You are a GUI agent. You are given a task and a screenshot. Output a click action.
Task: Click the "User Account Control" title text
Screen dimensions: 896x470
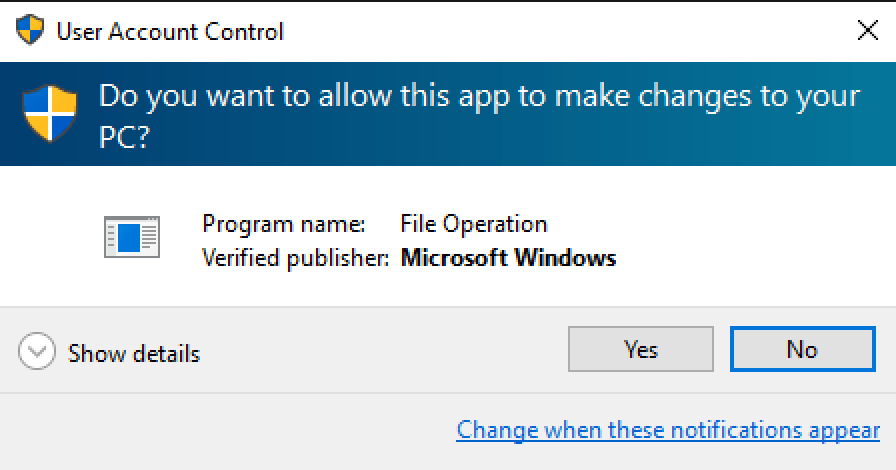pyautogui.click(x=170, y=32)
